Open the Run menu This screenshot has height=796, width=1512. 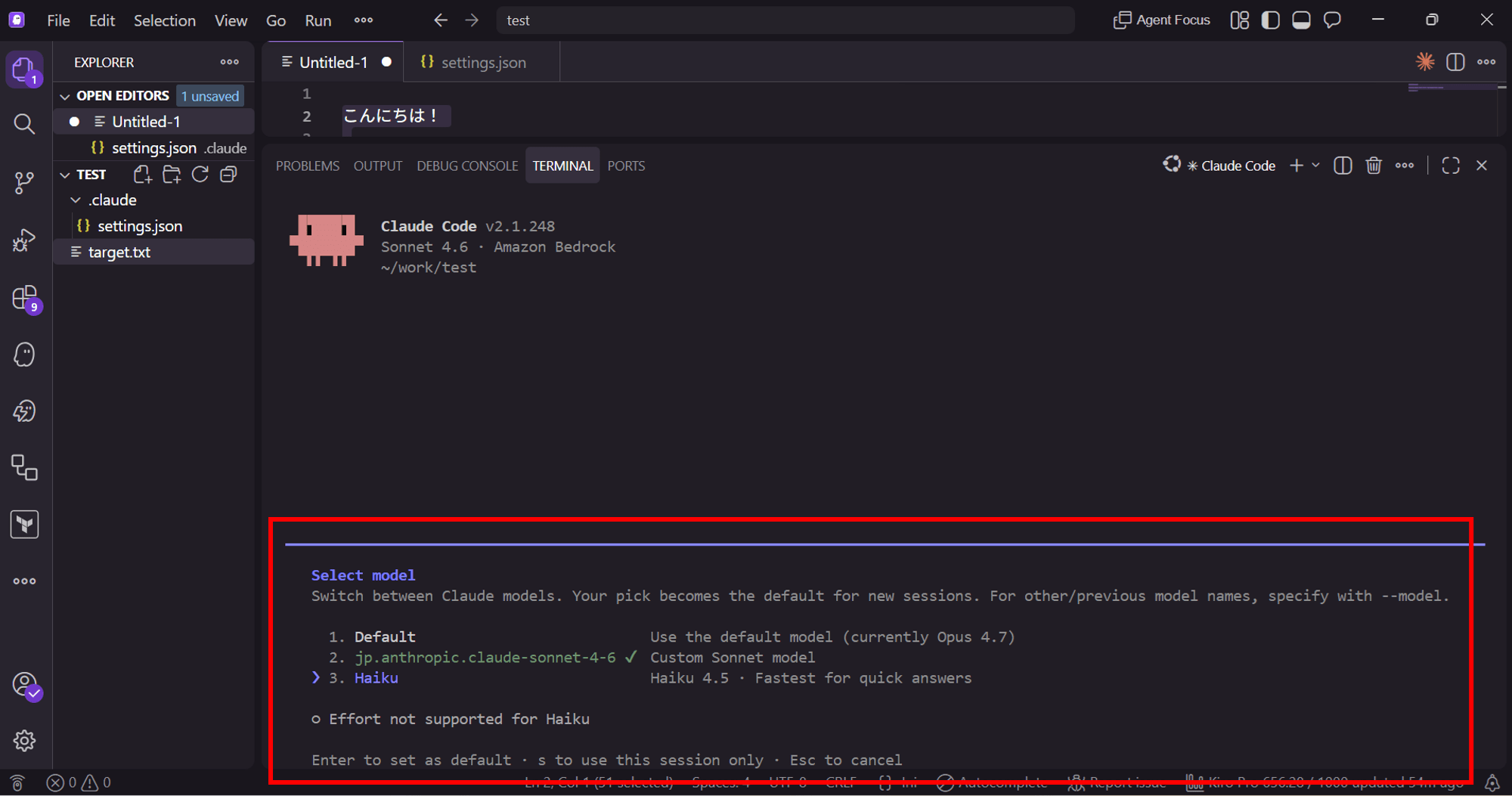pyautogui.click(x=318, y=20)
